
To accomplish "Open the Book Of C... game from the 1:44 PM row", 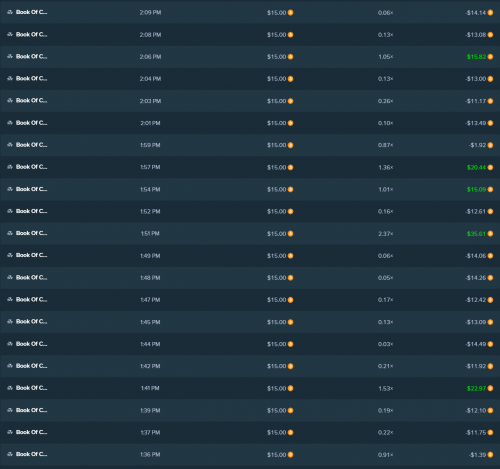I will coord(31,344).
